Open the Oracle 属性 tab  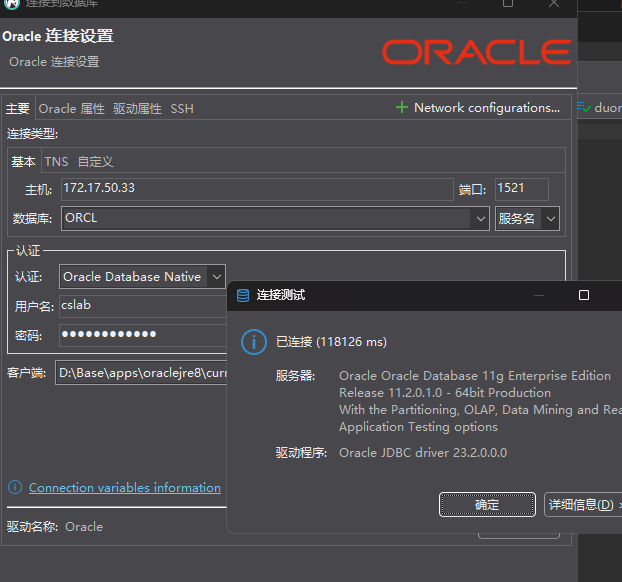coord(71,108)
